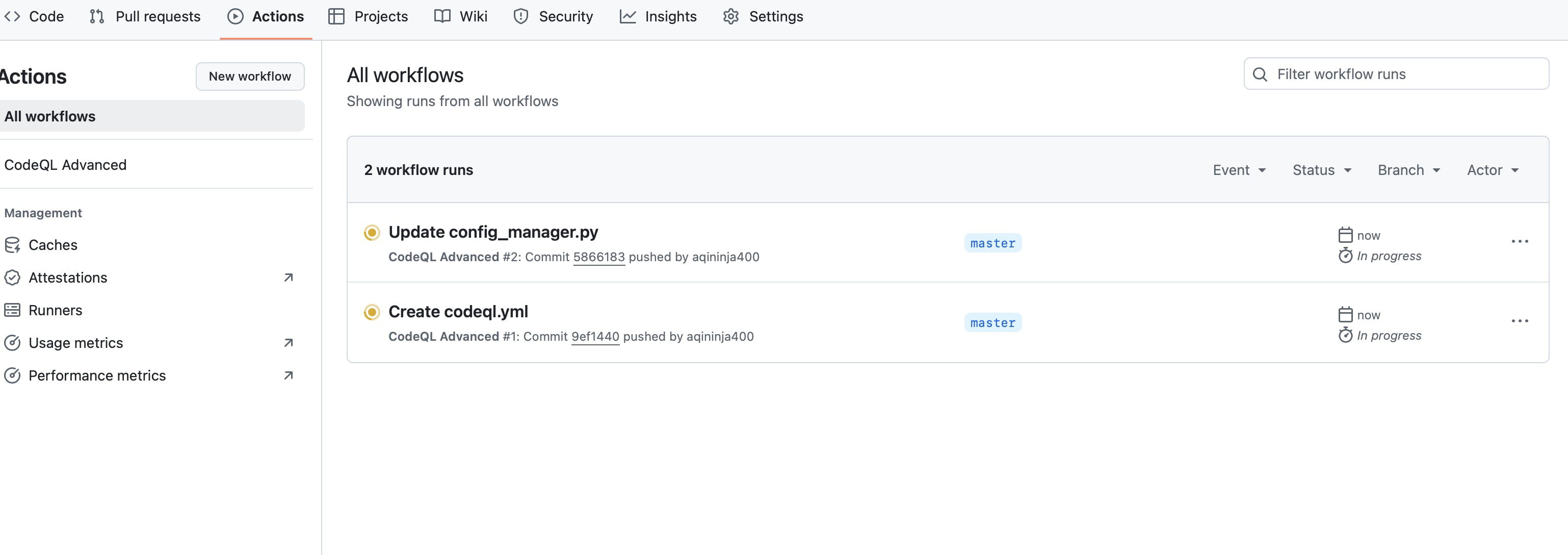
Task: Open options menu for Update config_manager.py run
Action: coord(1519,242)
